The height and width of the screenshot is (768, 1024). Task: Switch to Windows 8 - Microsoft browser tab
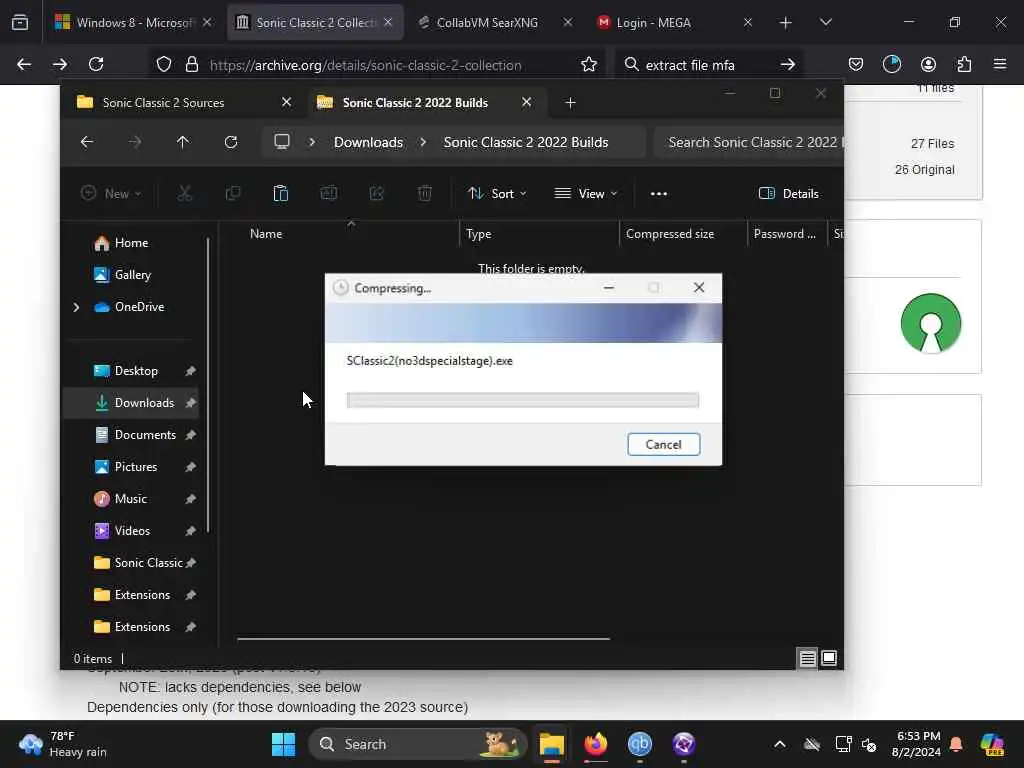pyautogui.click(x=134, y=22)
